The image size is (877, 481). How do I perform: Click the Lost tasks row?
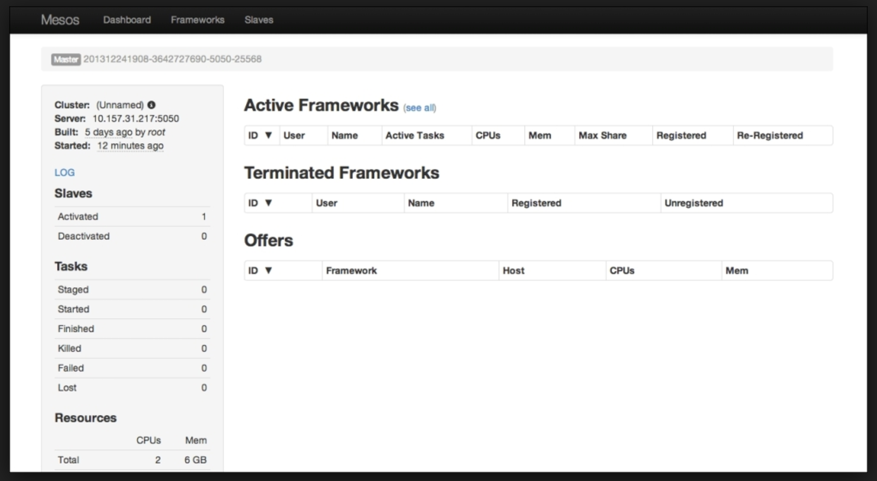coord(132,388)
